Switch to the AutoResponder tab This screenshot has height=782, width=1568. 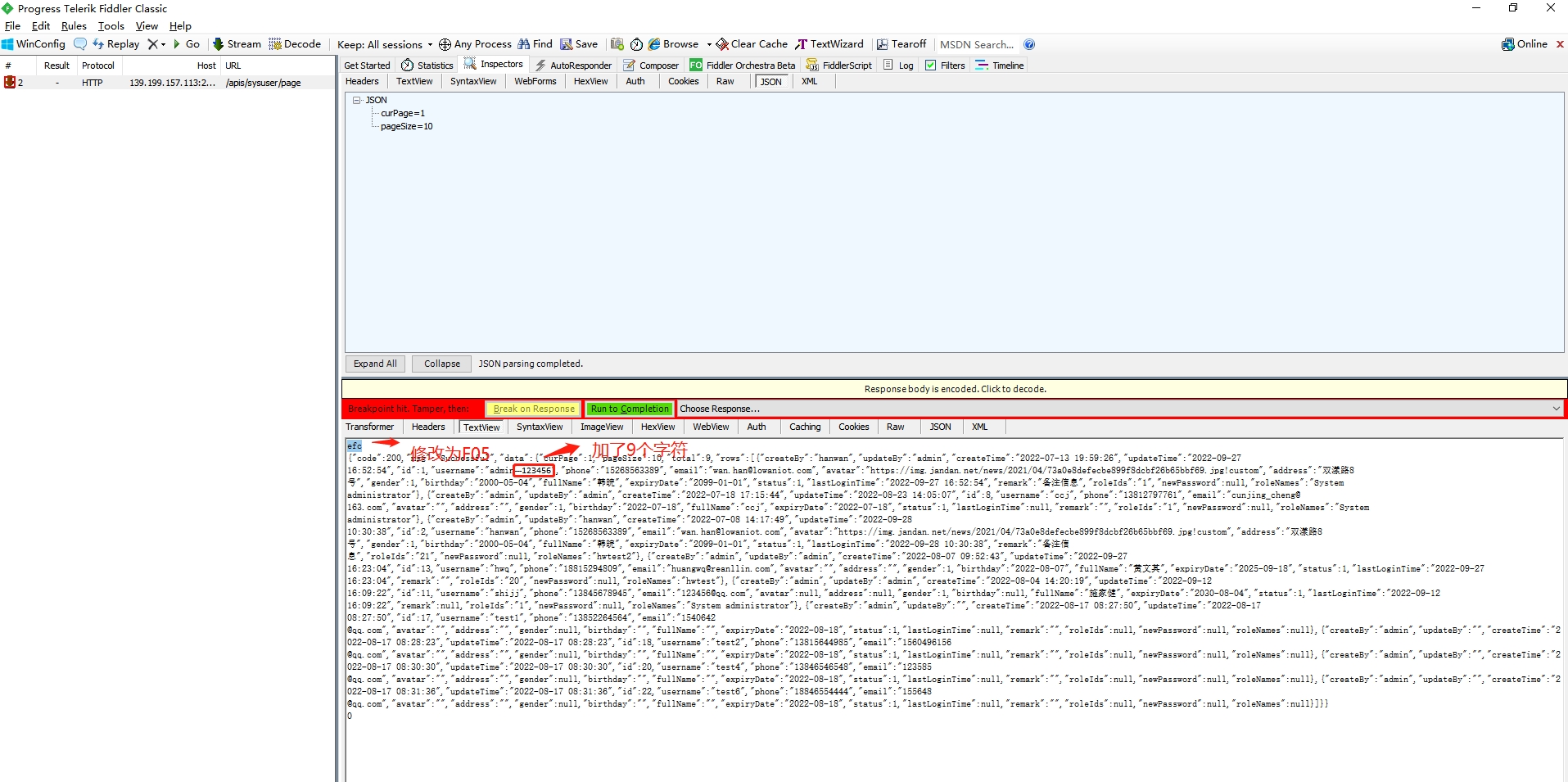tap(573, 66)
